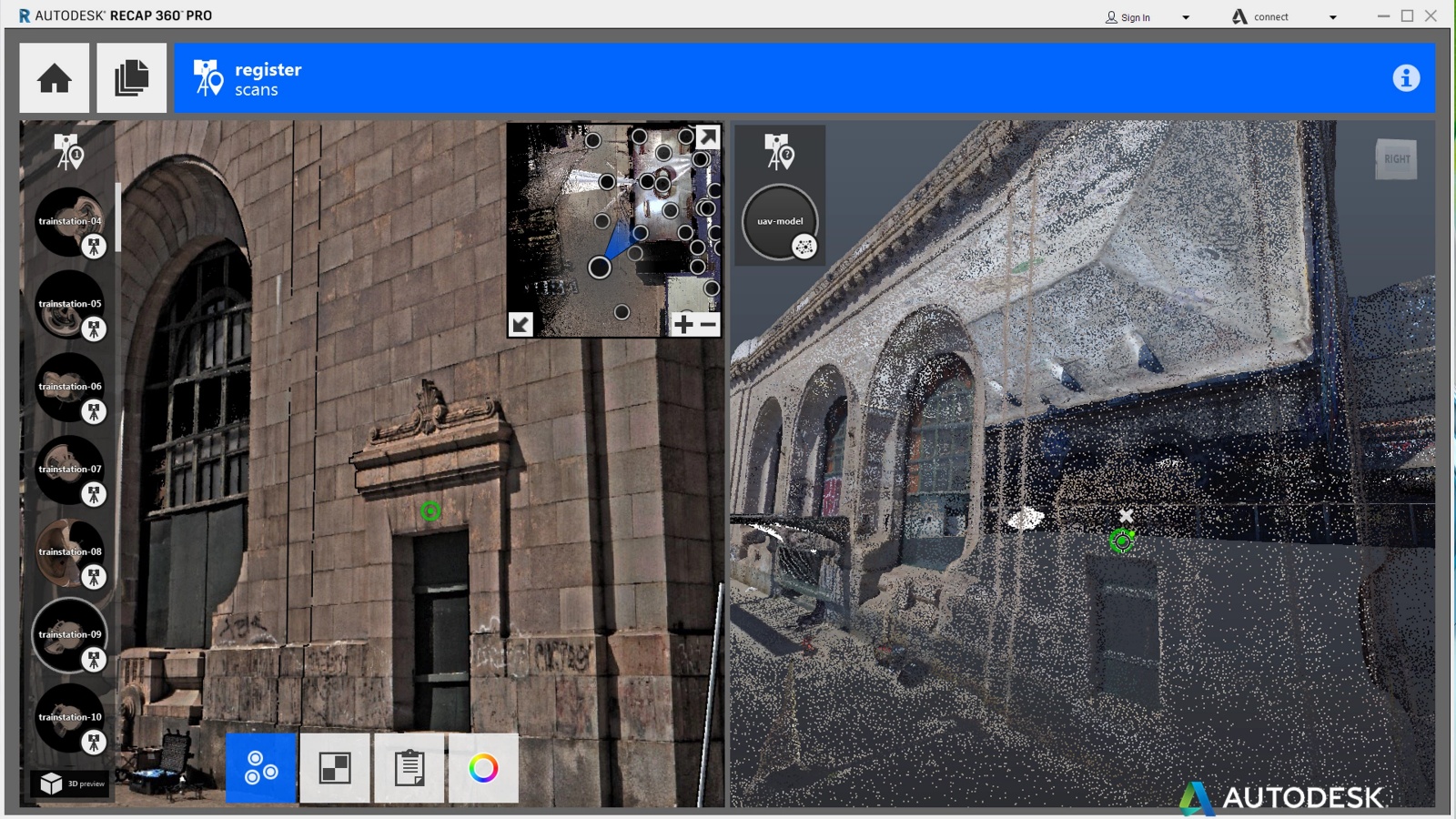Click the tripod badge on trainstation-04
Image resolution: width=1456 pixels, height=819 pixels.
(94, 247)
